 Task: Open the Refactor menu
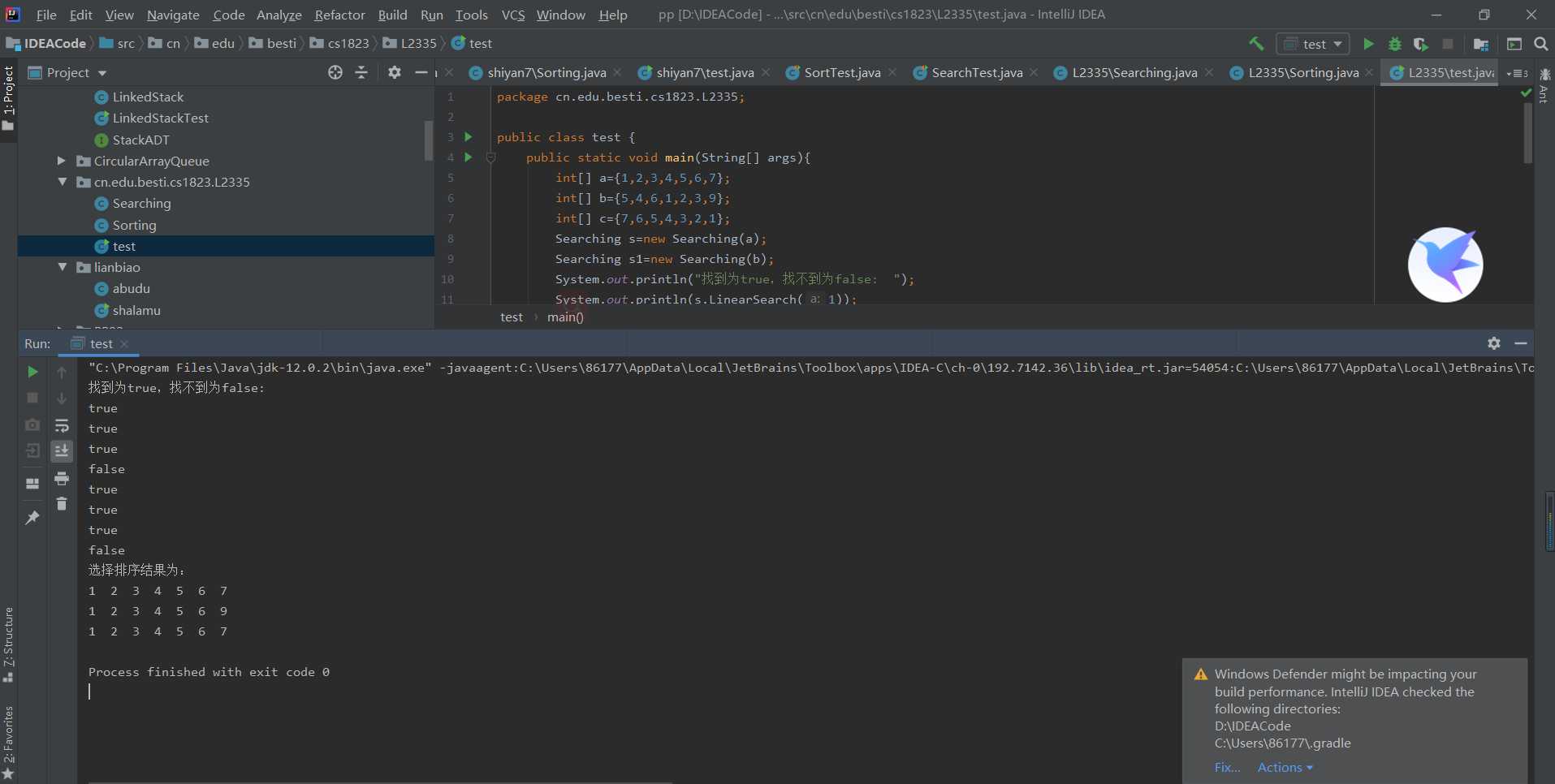(339, 15)
